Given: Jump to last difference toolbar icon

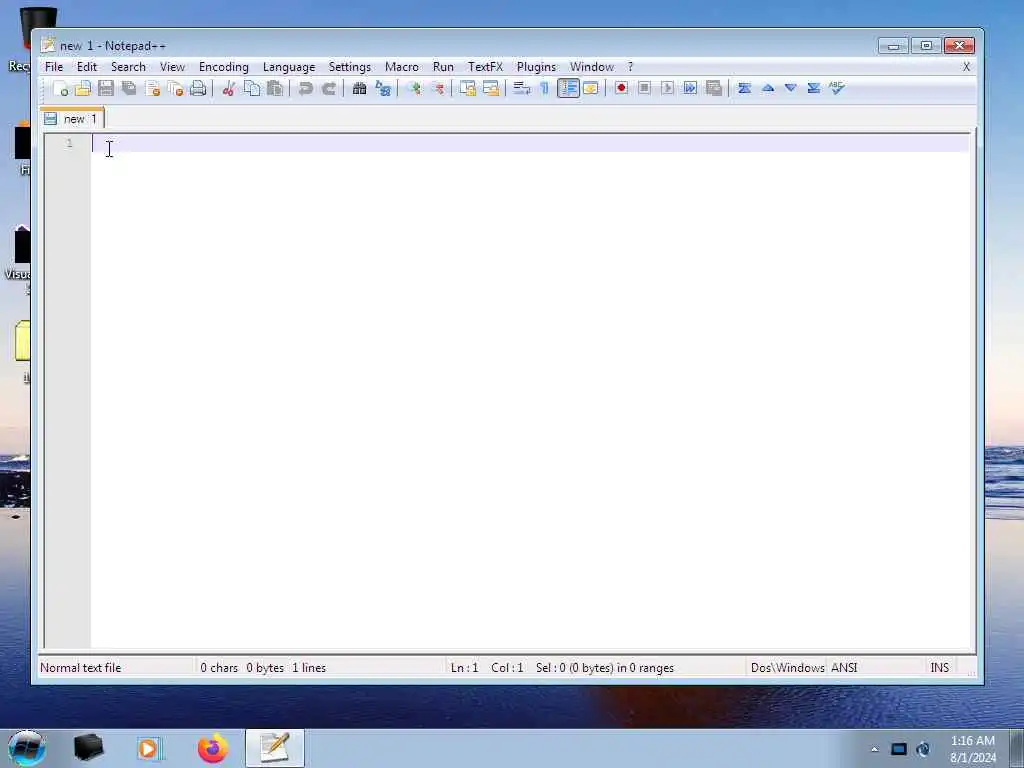Looking at the screenshot, I should pos(814,88).
